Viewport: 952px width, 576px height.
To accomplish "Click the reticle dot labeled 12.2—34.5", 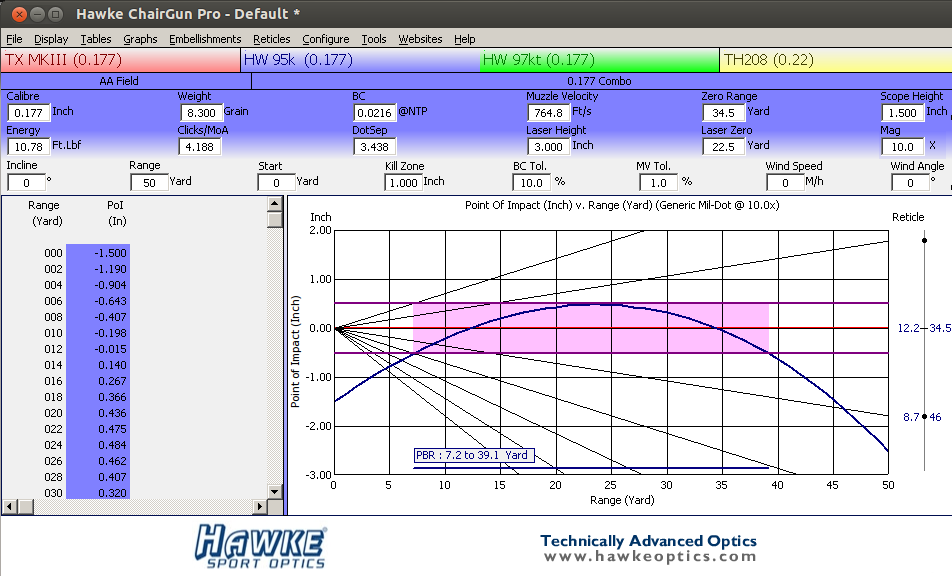I will (924, 328).
